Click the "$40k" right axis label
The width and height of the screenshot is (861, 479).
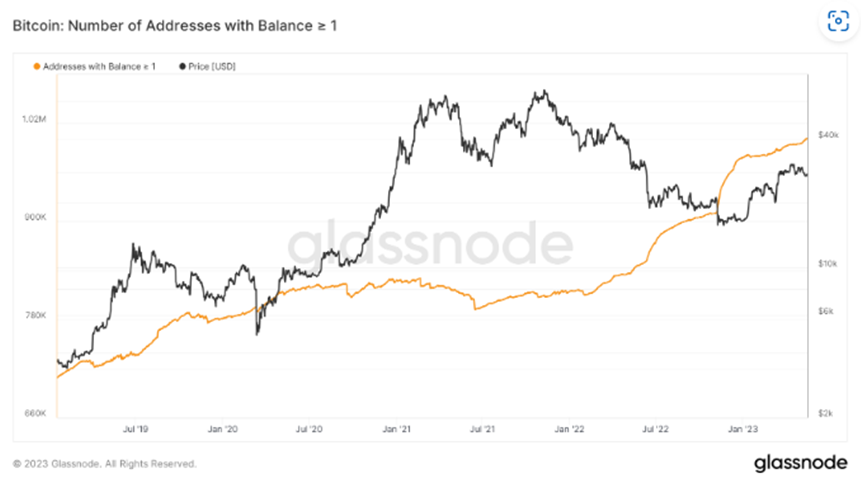point(828,134)
